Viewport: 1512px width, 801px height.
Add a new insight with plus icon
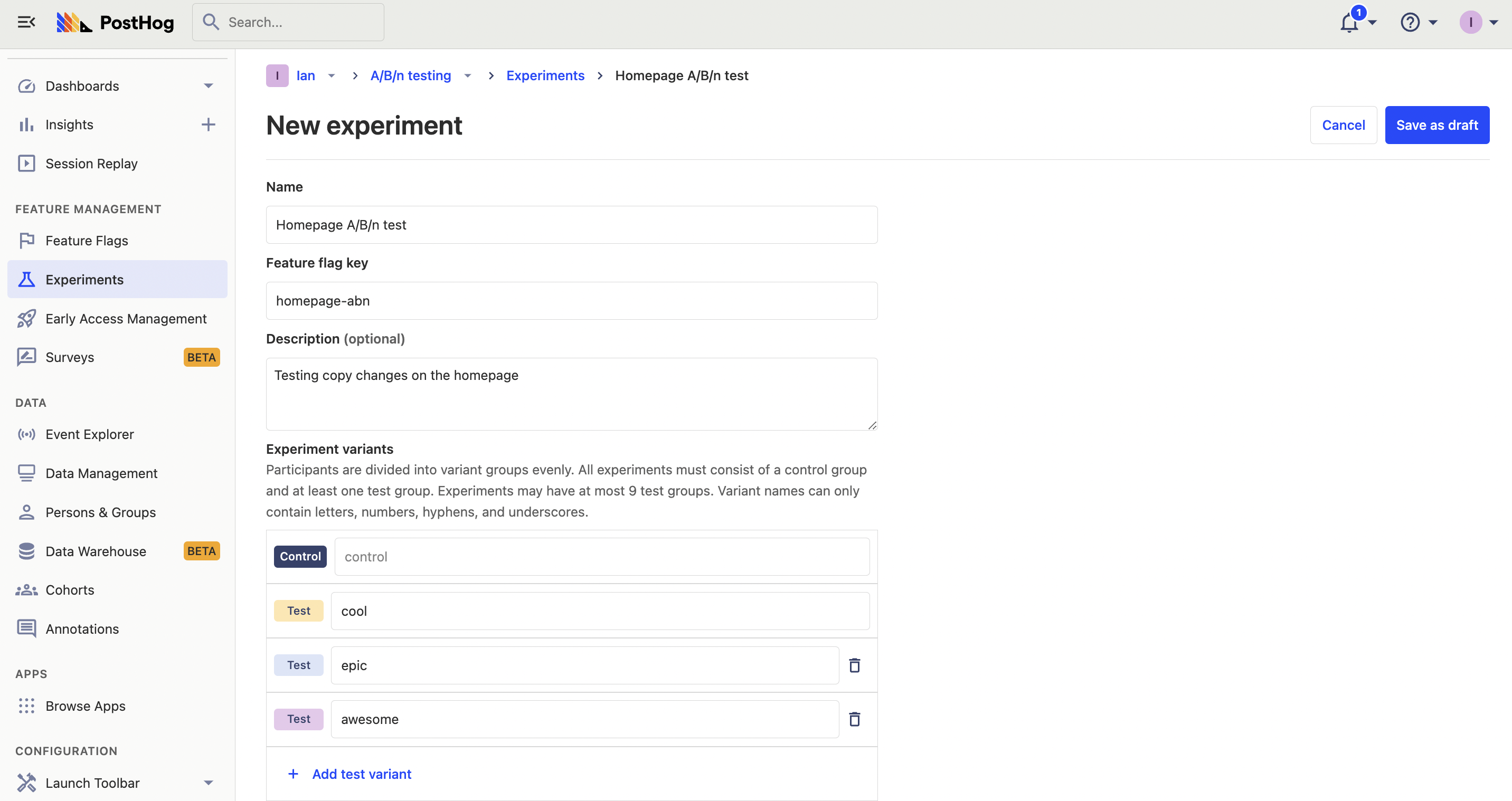click(x=208, y=125)
